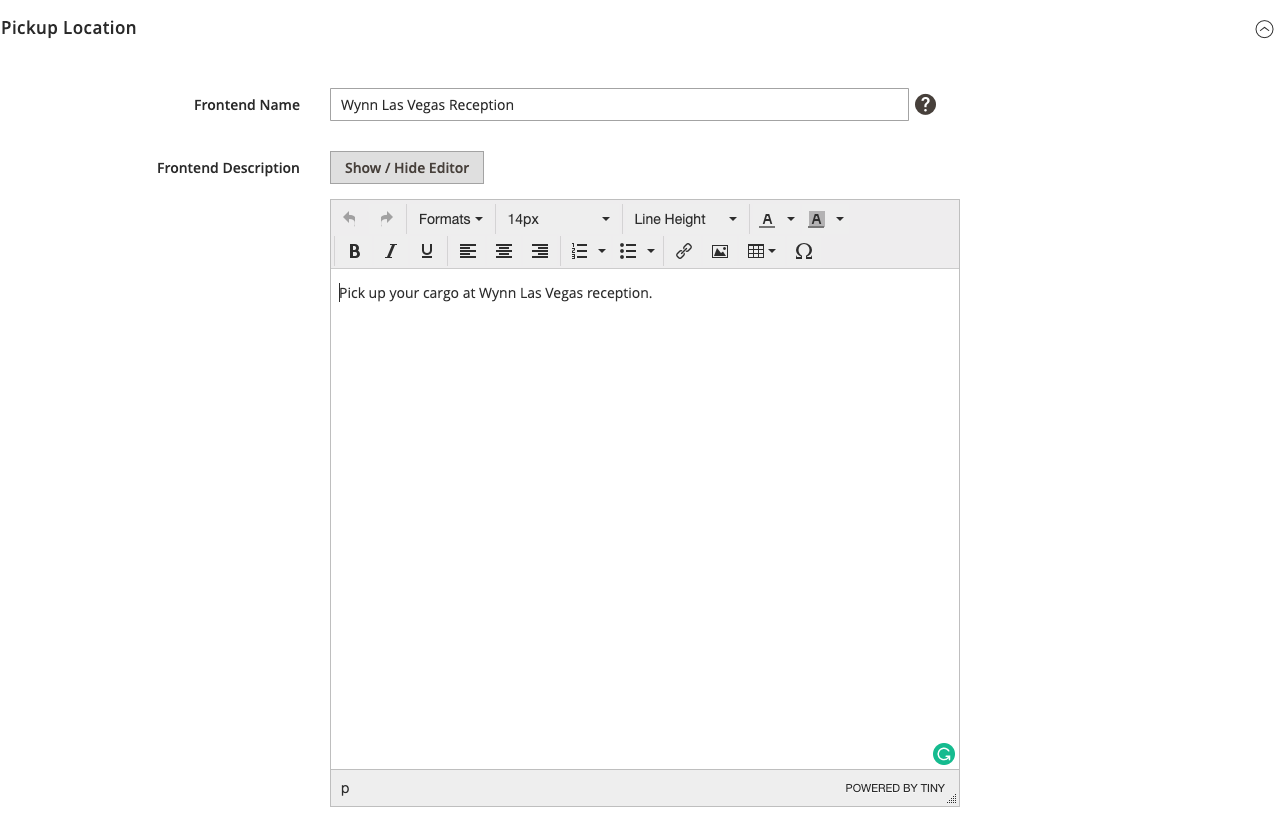The width and height of the screenshot is (1282, 831).
Task: Open the special character Omega picker
Action: pos(804,251)
